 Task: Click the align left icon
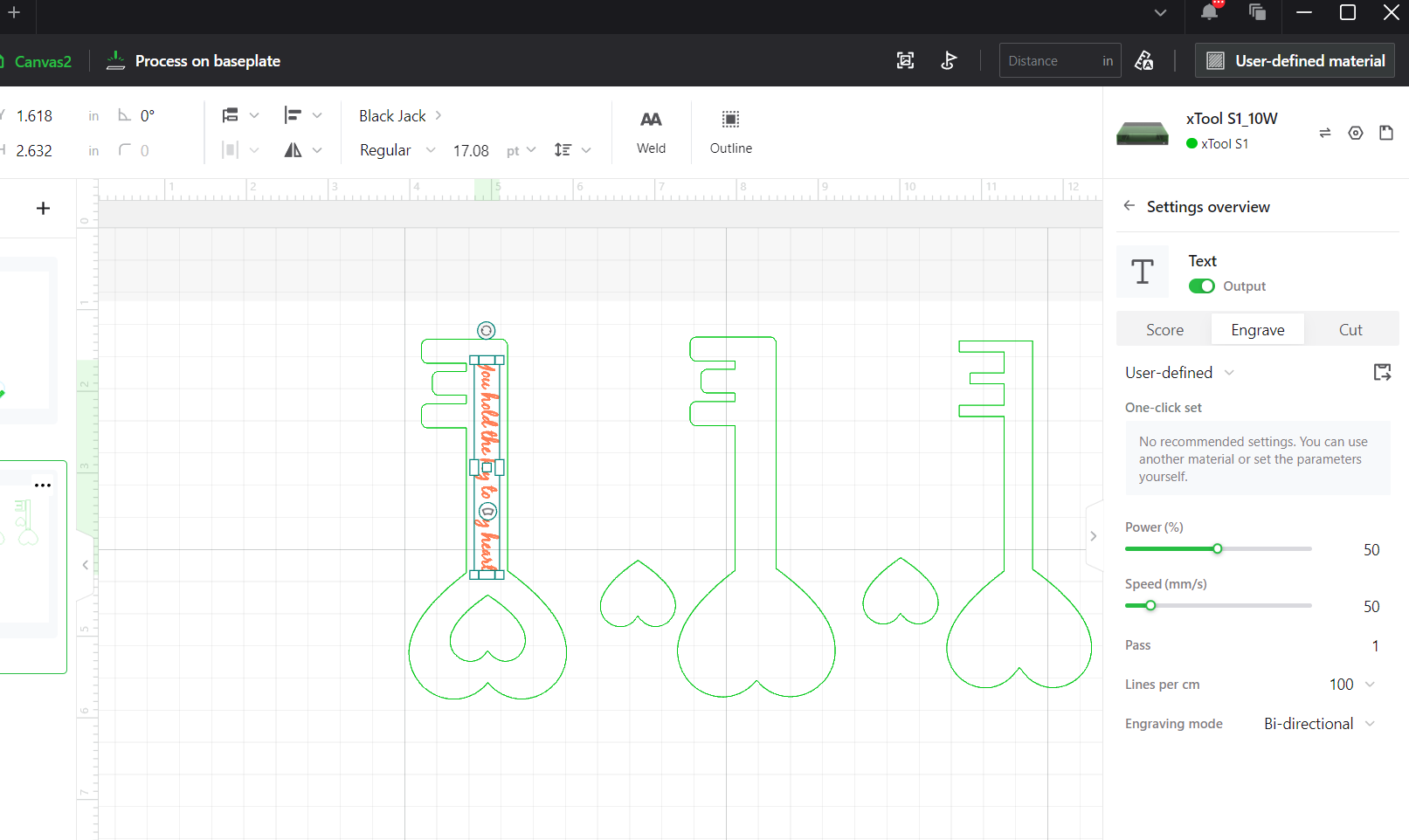(293, 115)
